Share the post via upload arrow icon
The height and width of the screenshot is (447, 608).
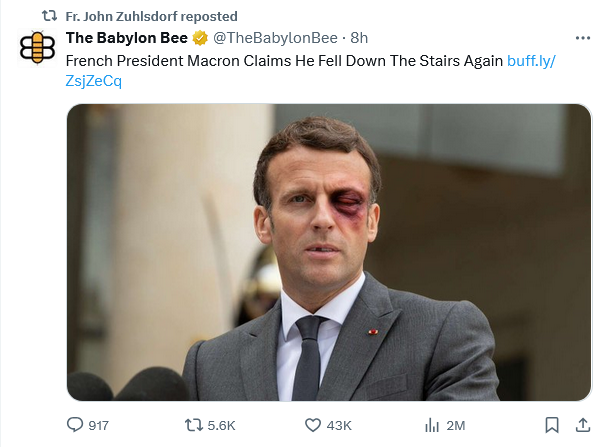582,425
